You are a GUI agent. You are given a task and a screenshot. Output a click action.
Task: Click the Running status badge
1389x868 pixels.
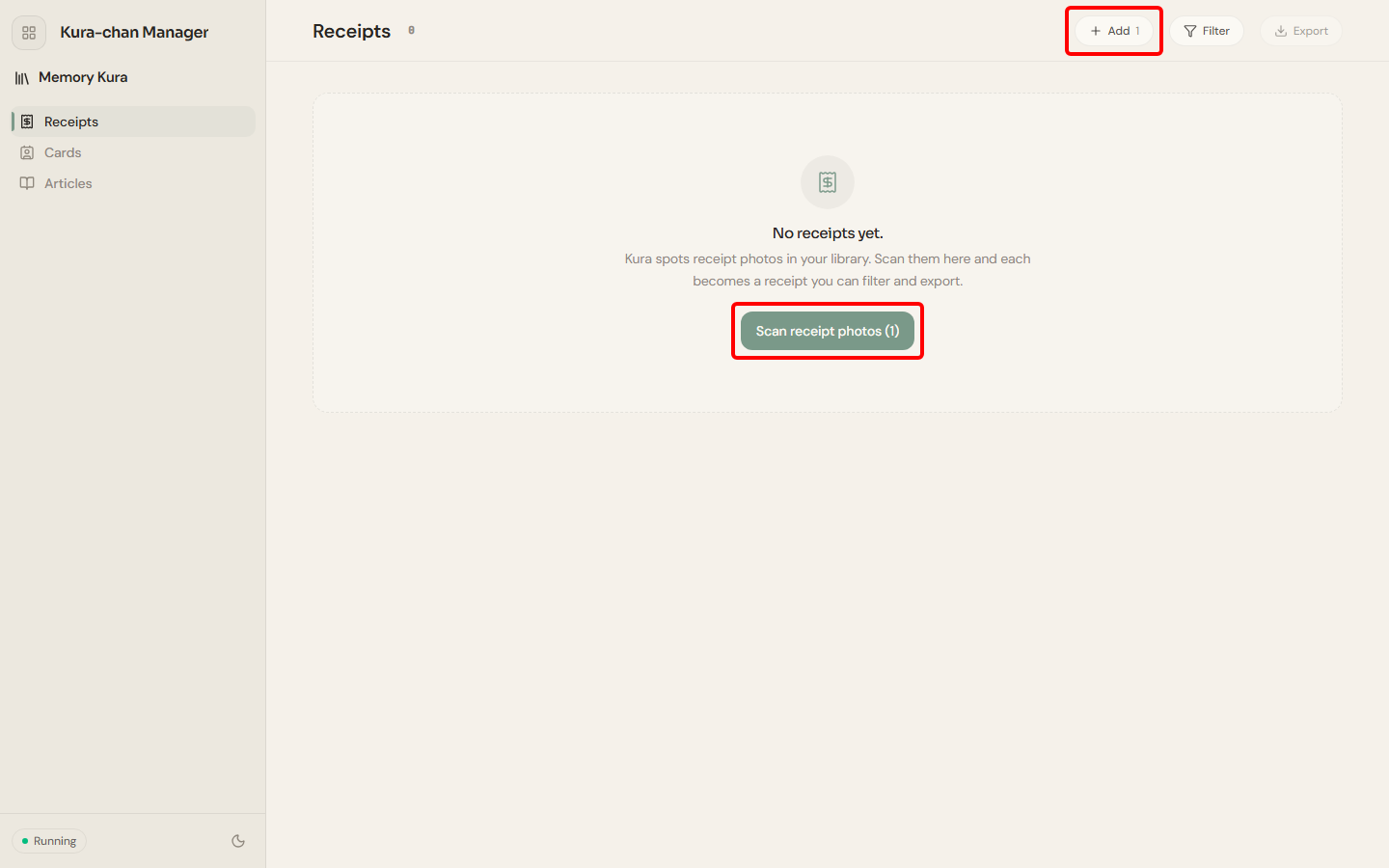pos(49,841)
